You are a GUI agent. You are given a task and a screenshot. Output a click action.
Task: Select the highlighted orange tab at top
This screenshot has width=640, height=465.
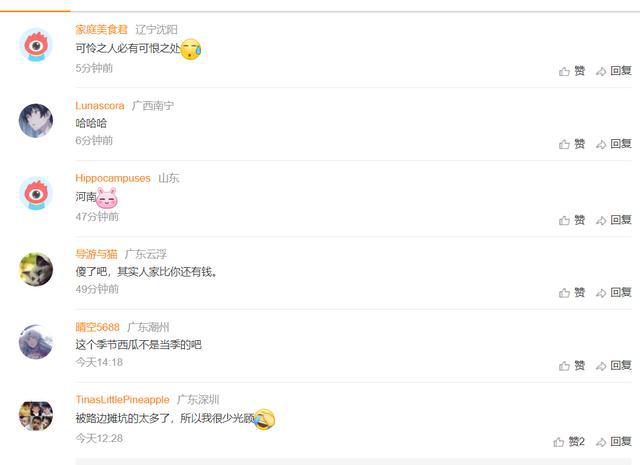pos(35,8)
